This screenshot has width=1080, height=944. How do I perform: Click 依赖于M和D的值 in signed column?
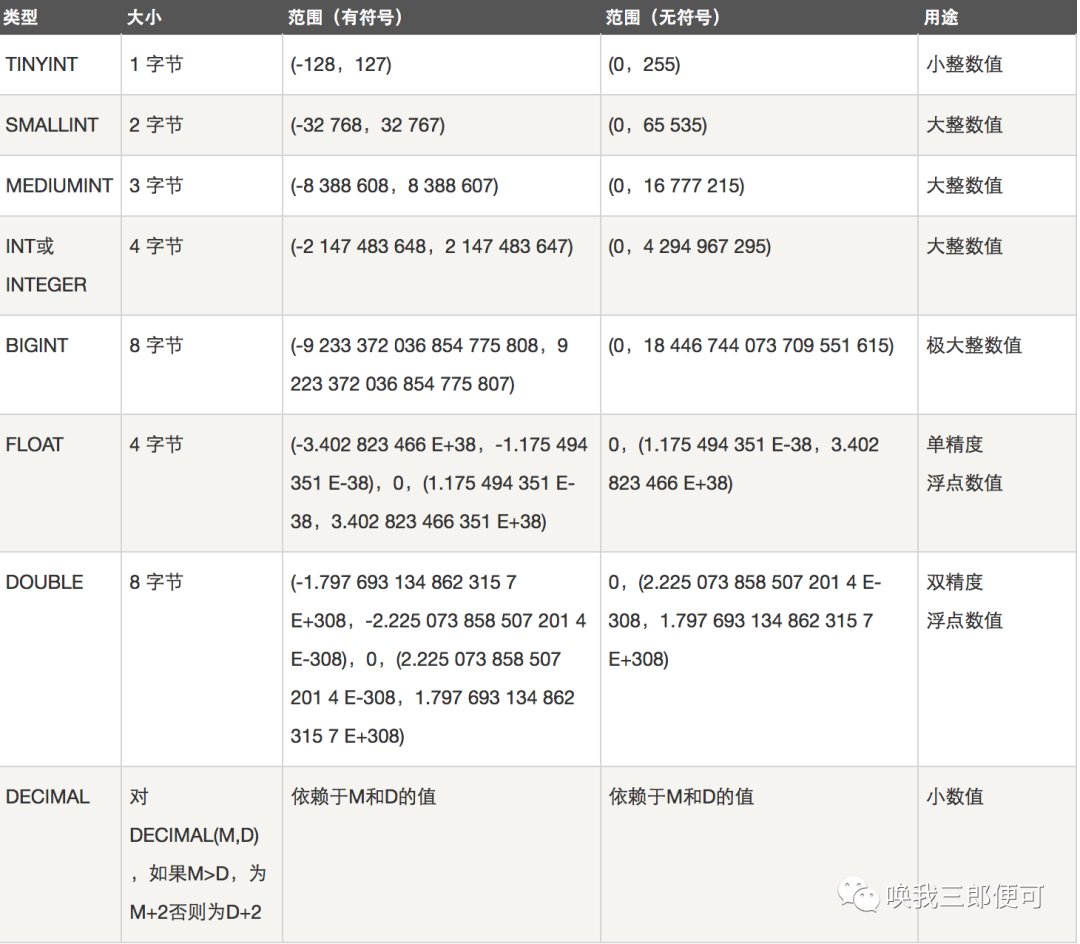click(x=364, y=797)
